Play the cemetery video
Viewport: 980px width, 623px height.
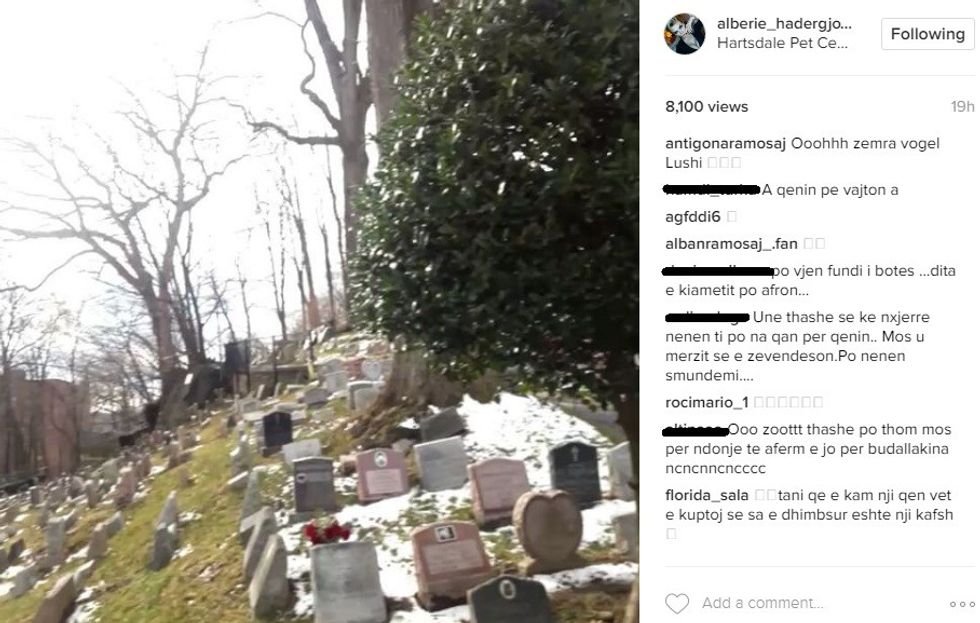[x=319, y=311]
